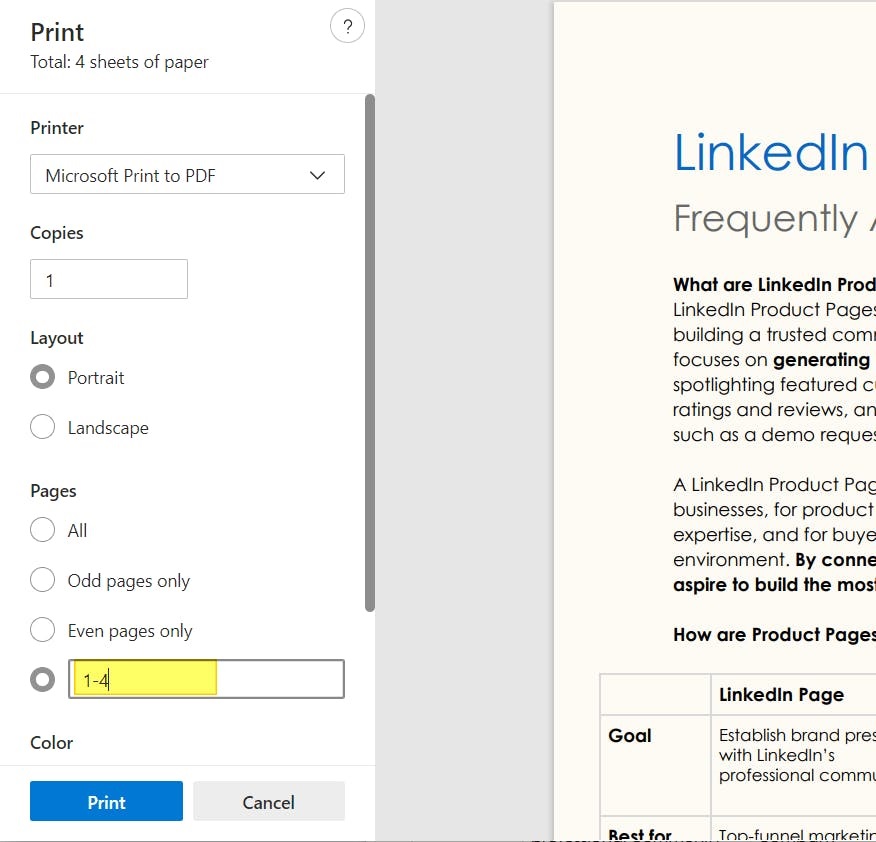Cancel the print dialog
The width and height of the screenshot is (876, 842).
click(x=269, y=801)
